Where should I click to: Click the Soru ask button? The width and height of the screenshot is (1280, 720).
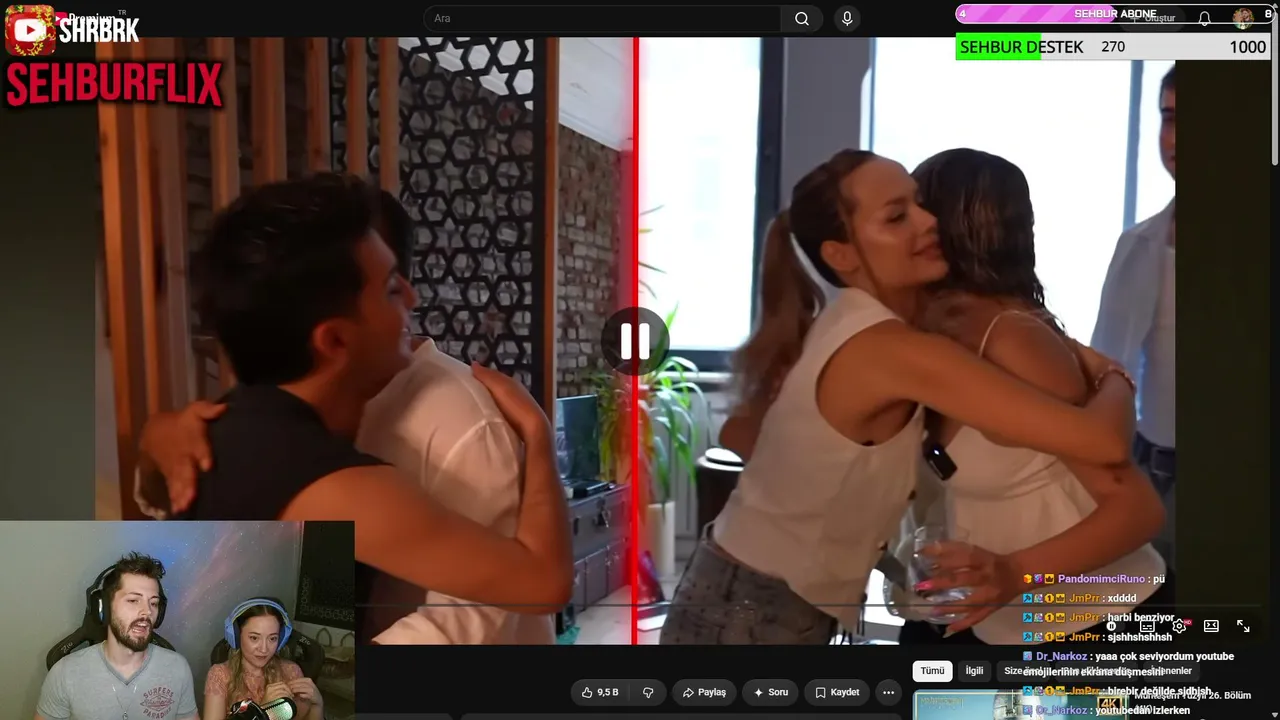[771, 692]
